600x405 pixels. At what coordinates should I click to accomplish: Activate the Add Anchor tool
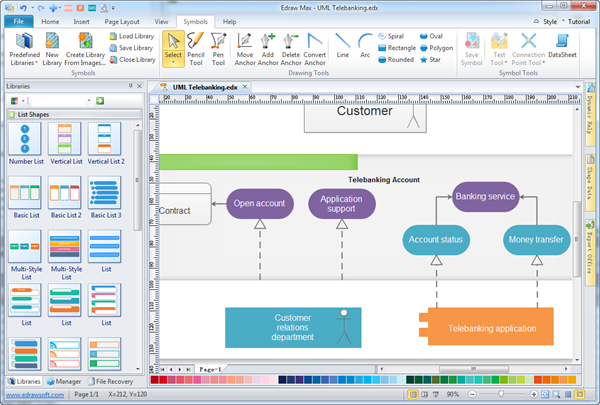(x=267, y=49)
